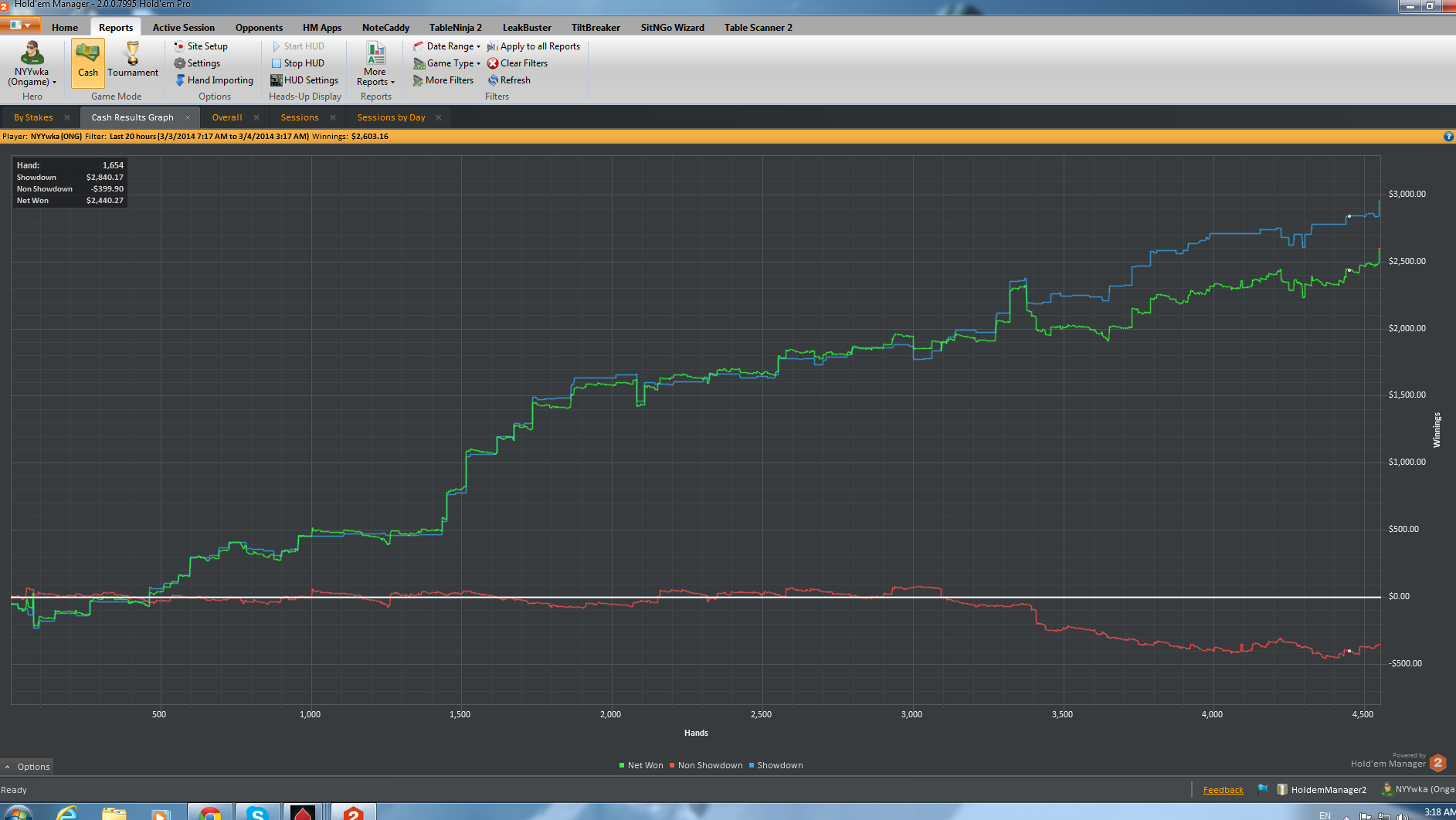This screenshot has height=820, width=1456.
Task: Close the Sessions tab
Action: 333,117
